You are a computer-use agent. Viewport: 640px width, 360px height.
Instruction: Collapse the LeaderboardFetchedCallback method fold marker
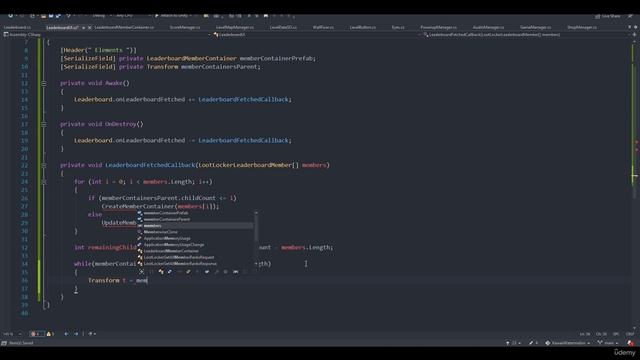click(x=44, y=165)
